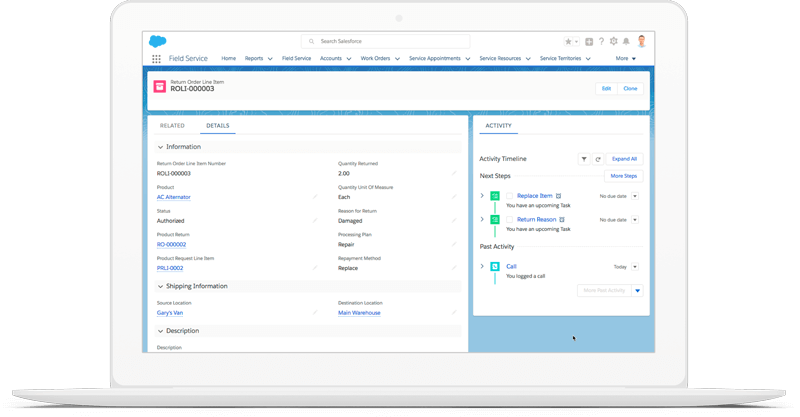Screen dimensions: 800x417
Task: Edit the Repayment Method pencil icon
Action: click(454, 267)
